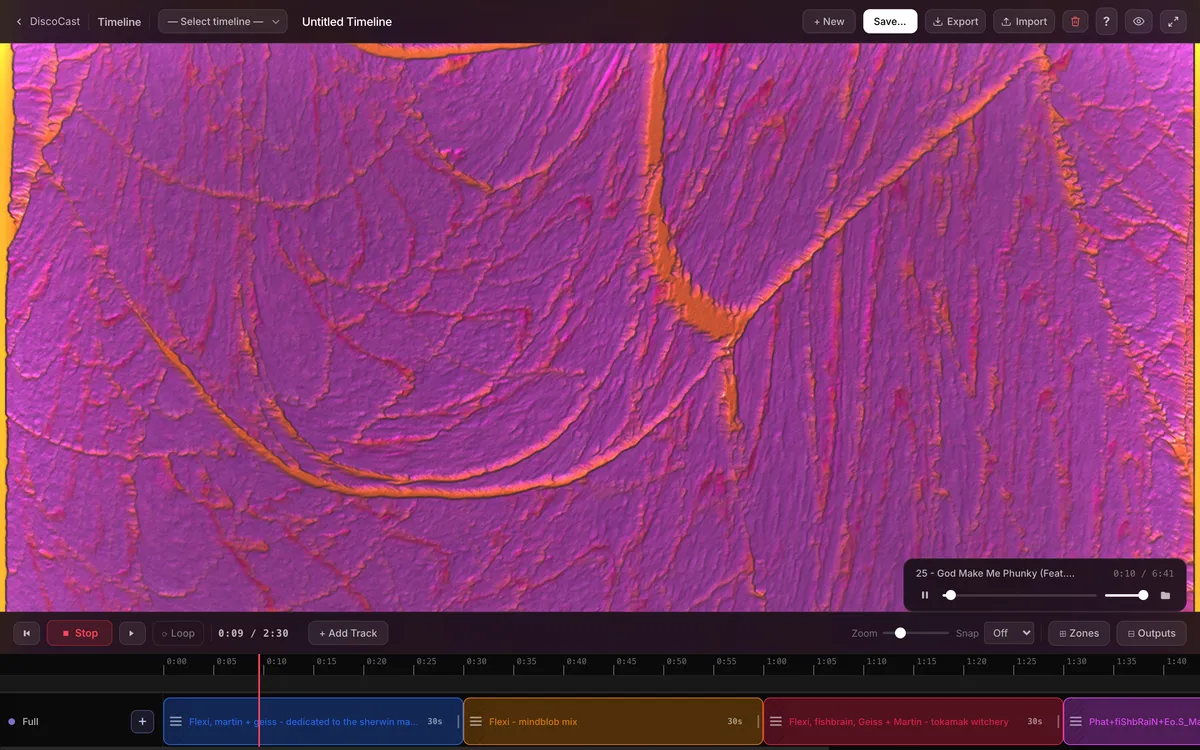Adjust the audio player volume slider
This screenshot has width=1200, height=750.
pyautogui.click(x=1126, y=595)
